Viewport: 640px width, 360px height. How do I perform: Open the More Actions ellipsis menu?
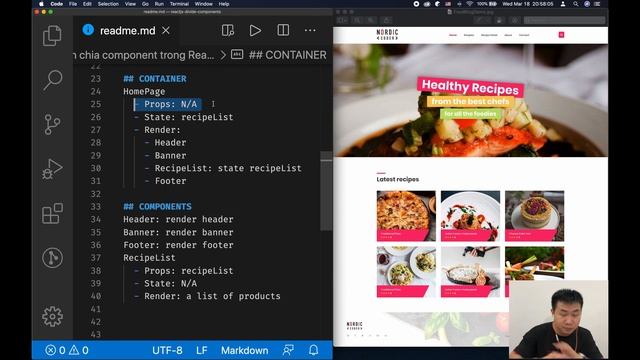[x=310, y=30]
